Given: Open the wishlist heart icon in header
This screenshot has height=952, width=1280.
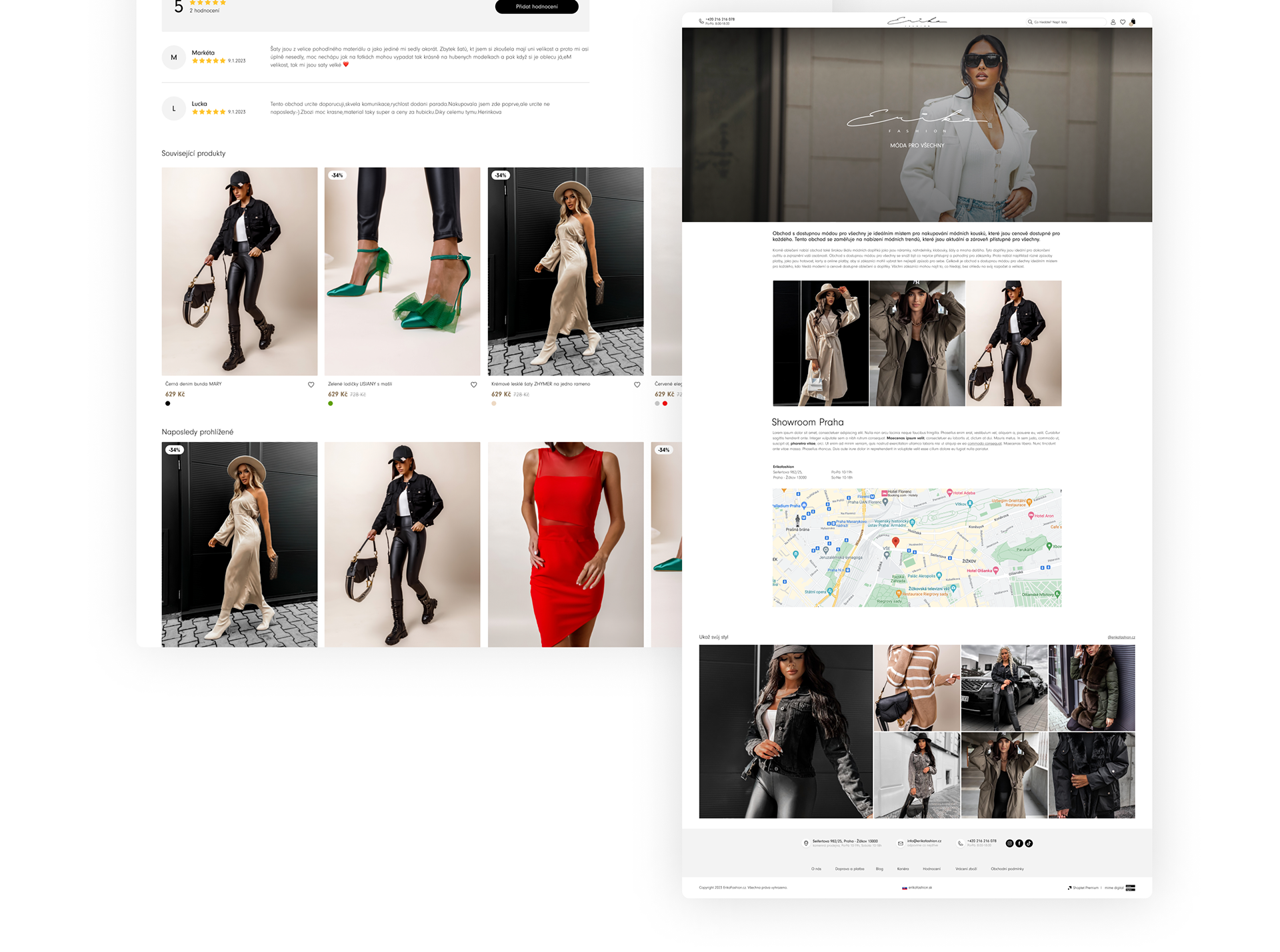Looking at the screenshot, I should click(x=1123, y=22).
